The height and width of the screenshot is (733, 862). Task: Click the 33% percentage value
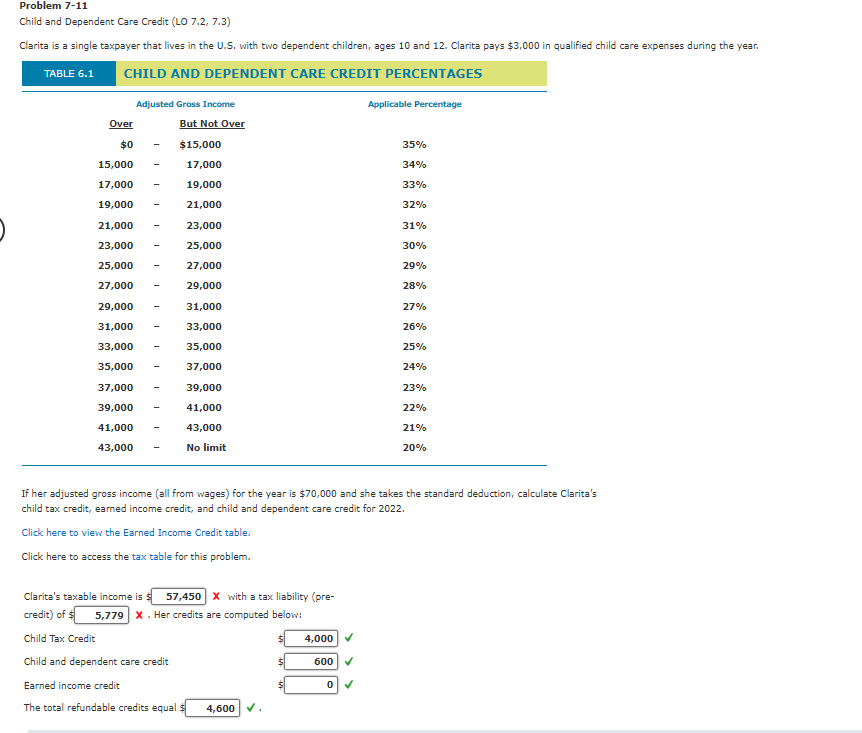pos(415,185)
